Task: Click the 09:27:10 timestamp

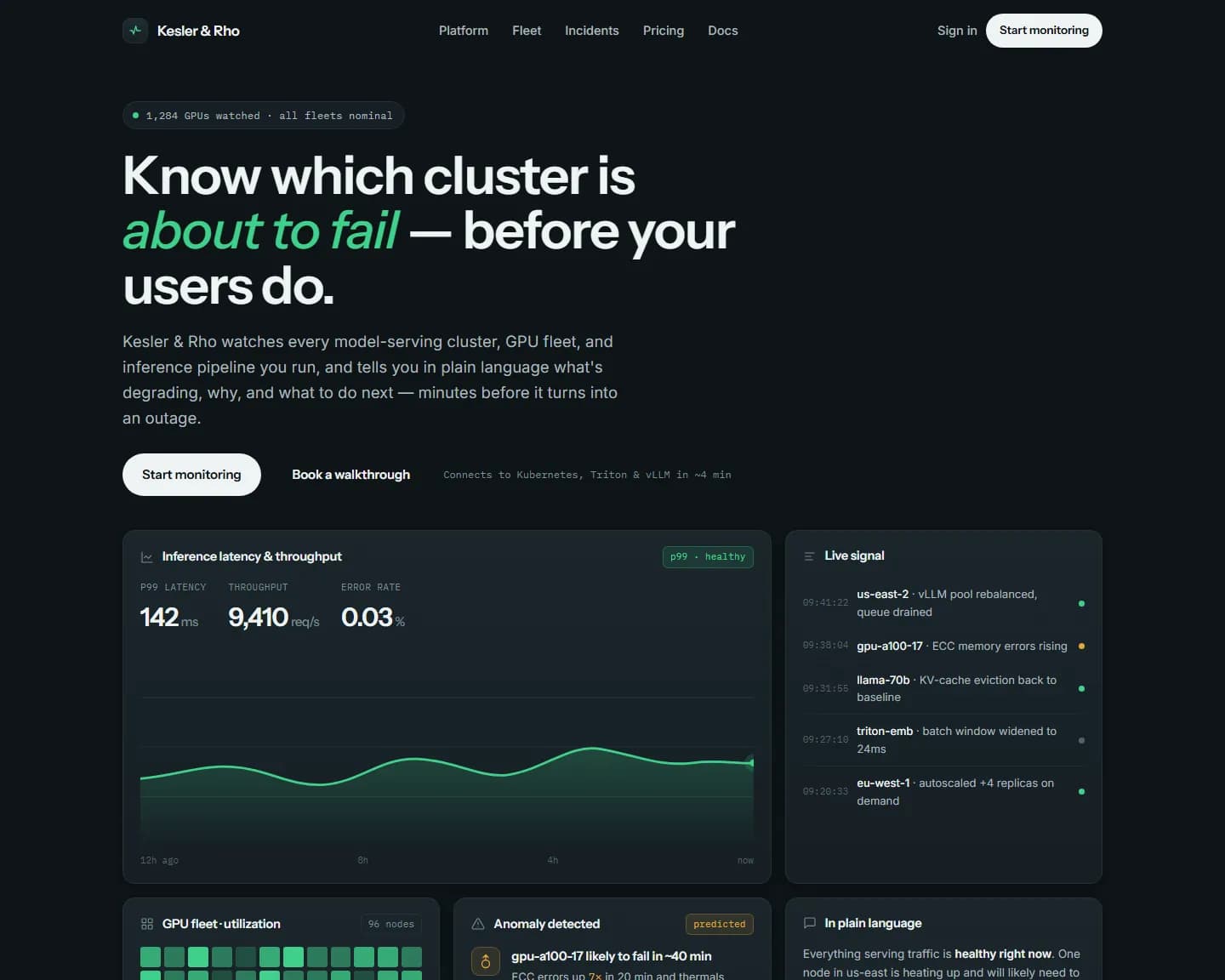Action: pos(825,740)
